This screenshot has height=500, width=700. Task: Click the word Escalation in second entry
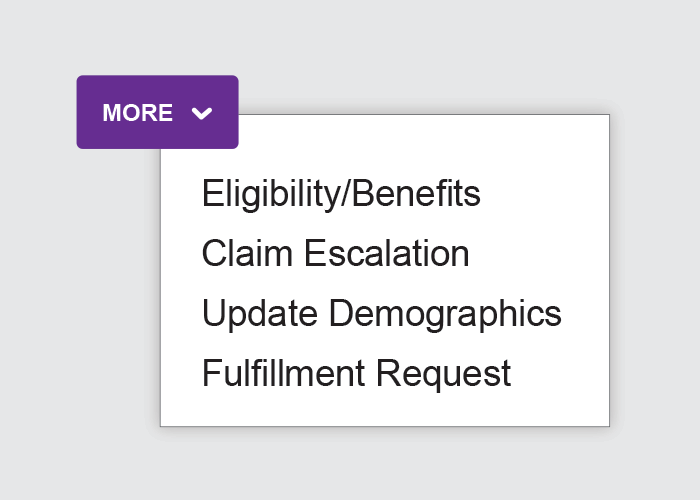(387, 253)
